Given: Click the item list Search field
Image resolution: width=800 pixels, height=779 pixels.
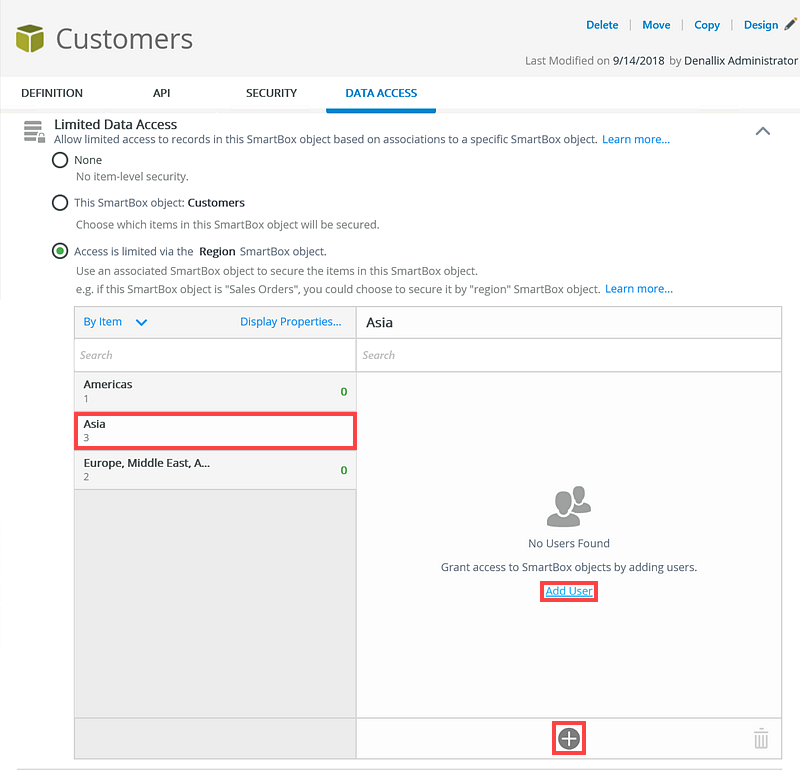Looking at the screenshot, I should (x=214, y=355).
